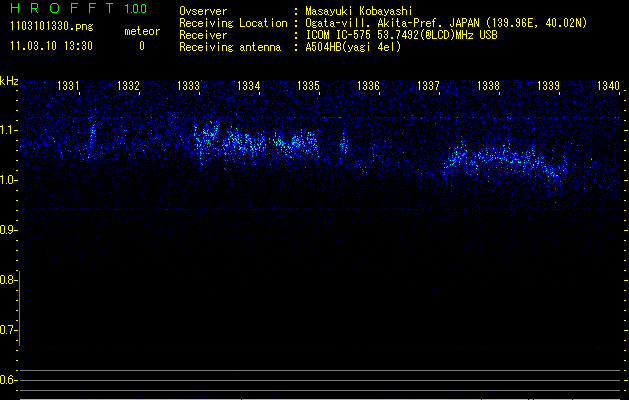Click the 1332 time marker

128,86
